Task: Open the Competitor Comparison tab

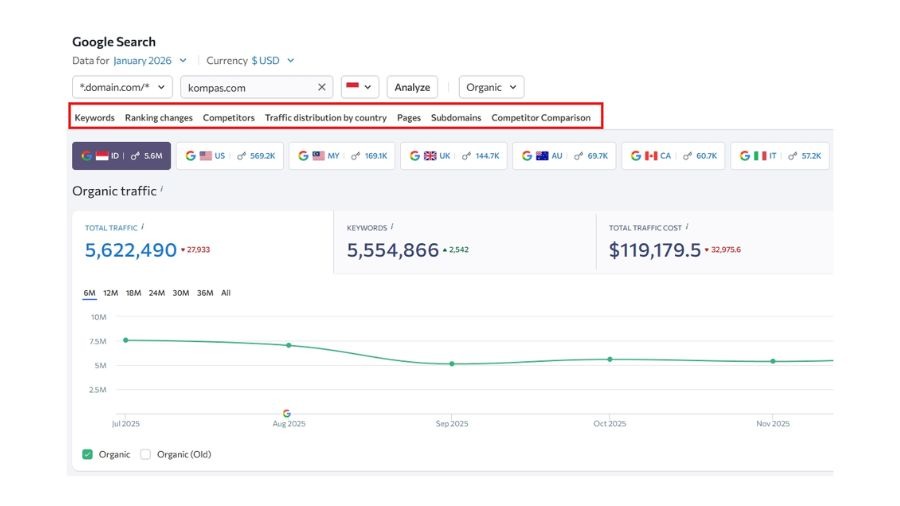Action: click(x=540, y=118)
